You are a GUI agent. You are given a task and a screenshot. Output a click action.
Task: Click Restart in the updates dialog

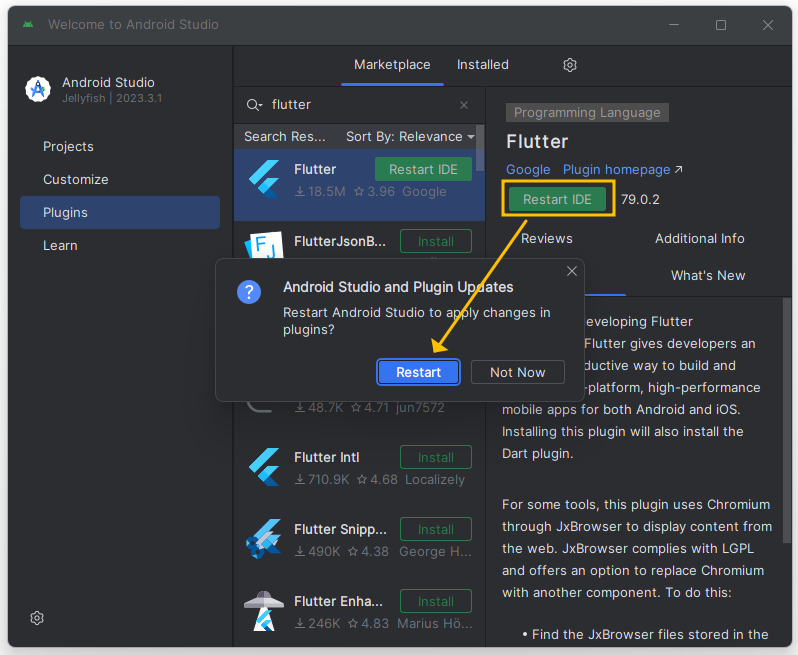(x=418, y=372)
